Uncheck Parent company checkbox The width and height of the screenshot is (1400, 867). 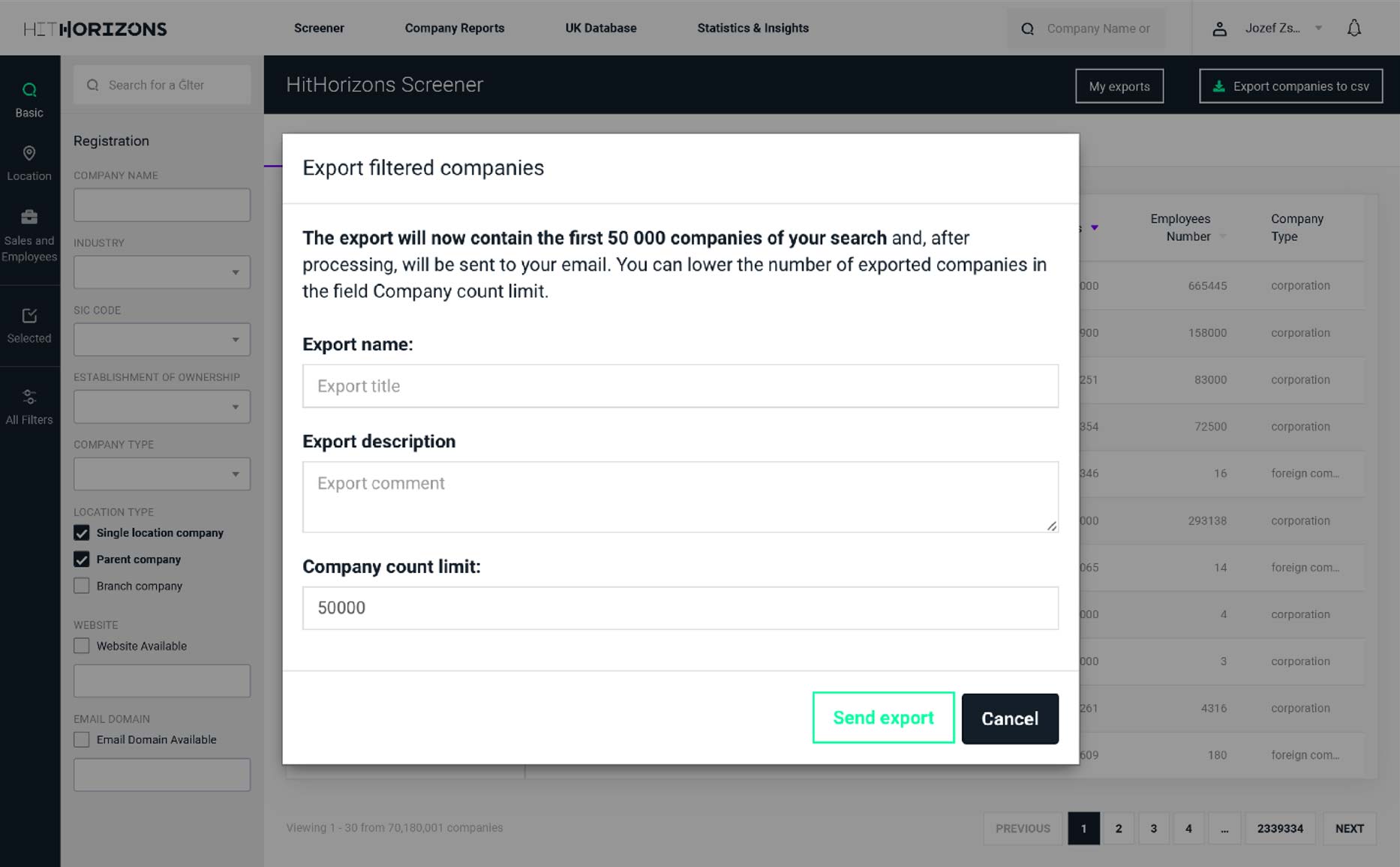pos(82,559)
